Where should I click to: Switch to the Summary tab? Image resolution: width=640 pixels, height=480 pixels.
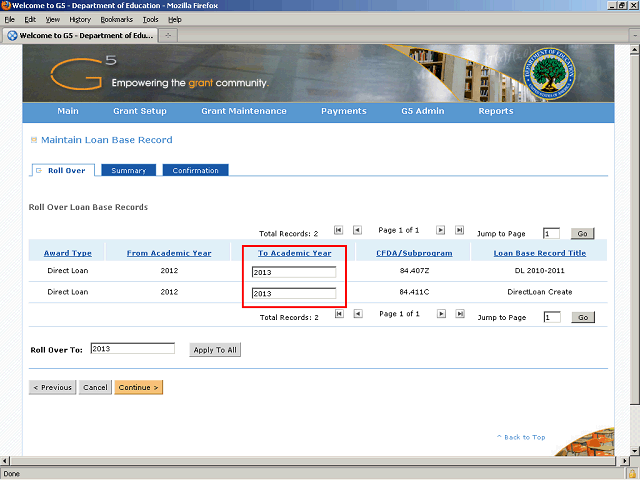click(x=129, y=170)
